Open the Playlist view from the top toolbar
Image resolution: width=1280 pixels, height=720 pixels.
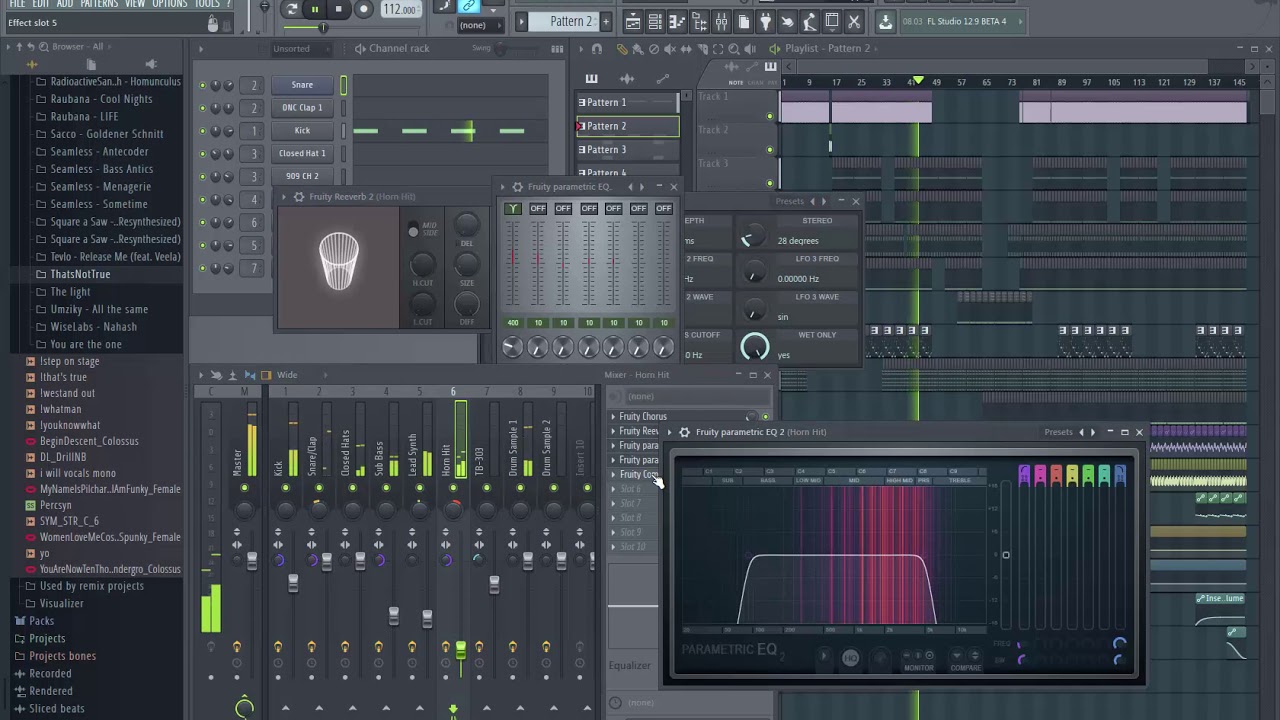(x=633, y=21)
